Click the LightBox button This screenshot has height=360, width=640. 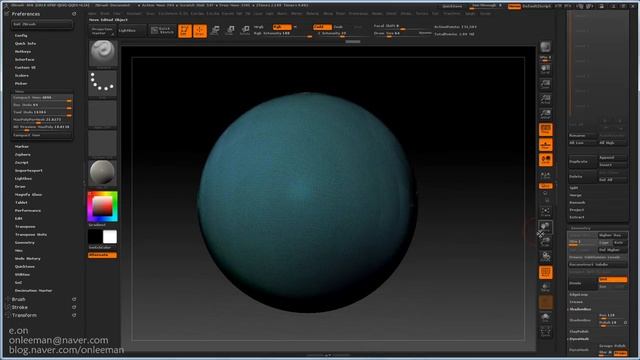tap(131, 30)
